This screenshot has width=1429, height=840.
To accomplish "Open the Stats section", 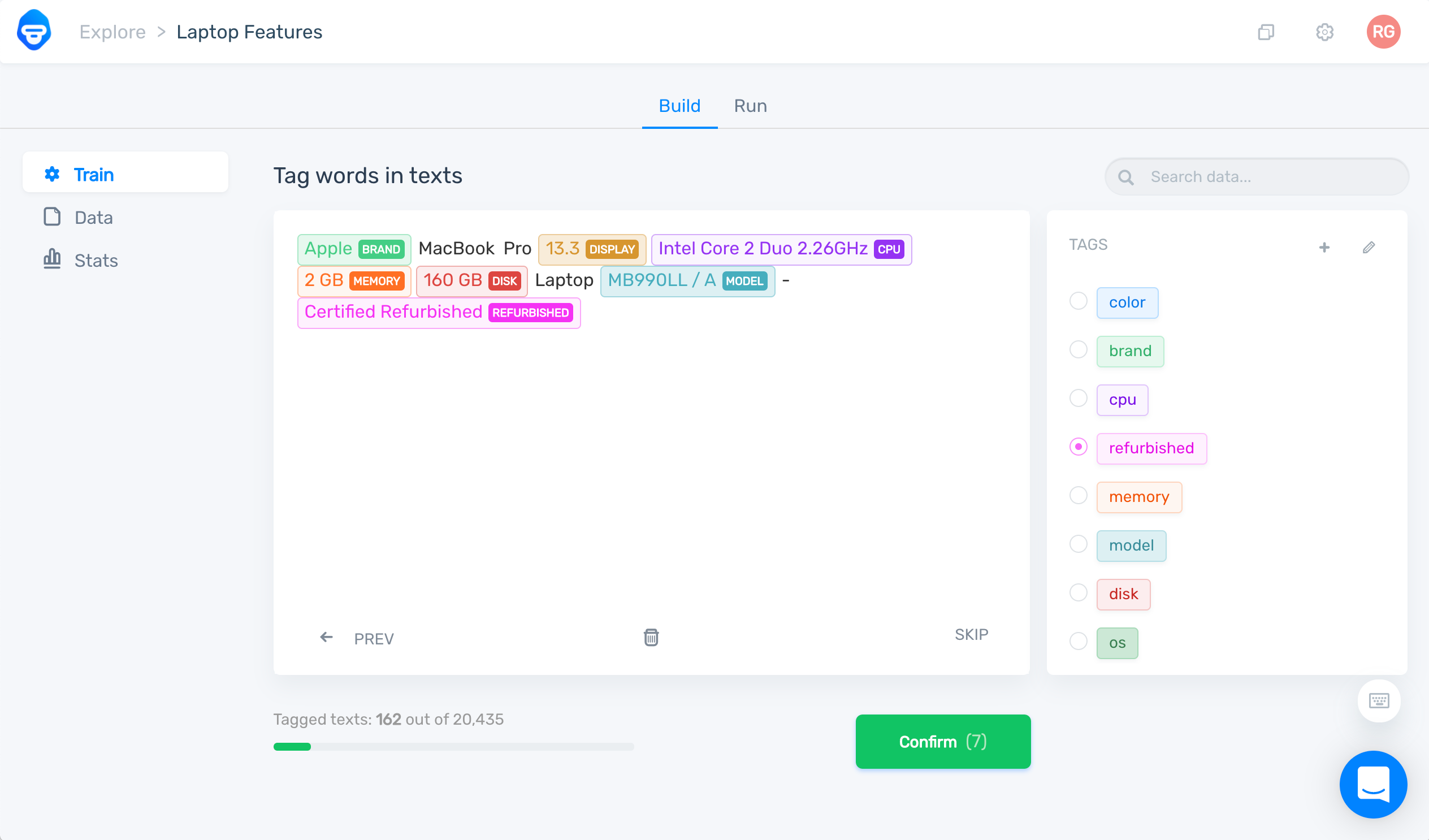I will [95, 260].
